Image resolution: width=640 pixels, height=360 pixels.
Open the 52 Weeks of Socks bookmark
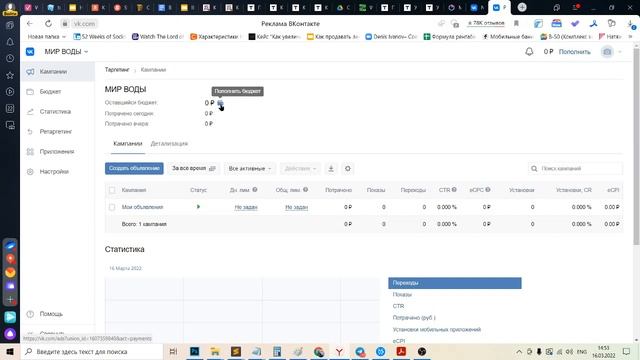[x=99, y=37]
